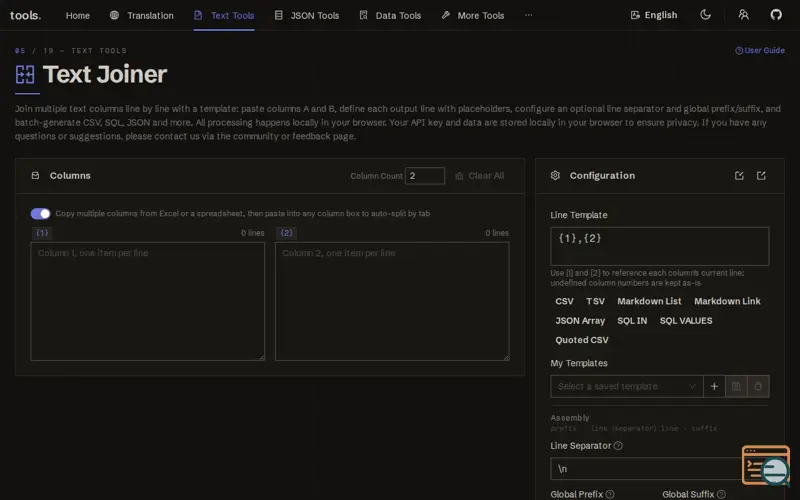Viewport: 800px width, 500px height.
Task: Click the Column 2 resize handle
Action: [x=506, y=358]
